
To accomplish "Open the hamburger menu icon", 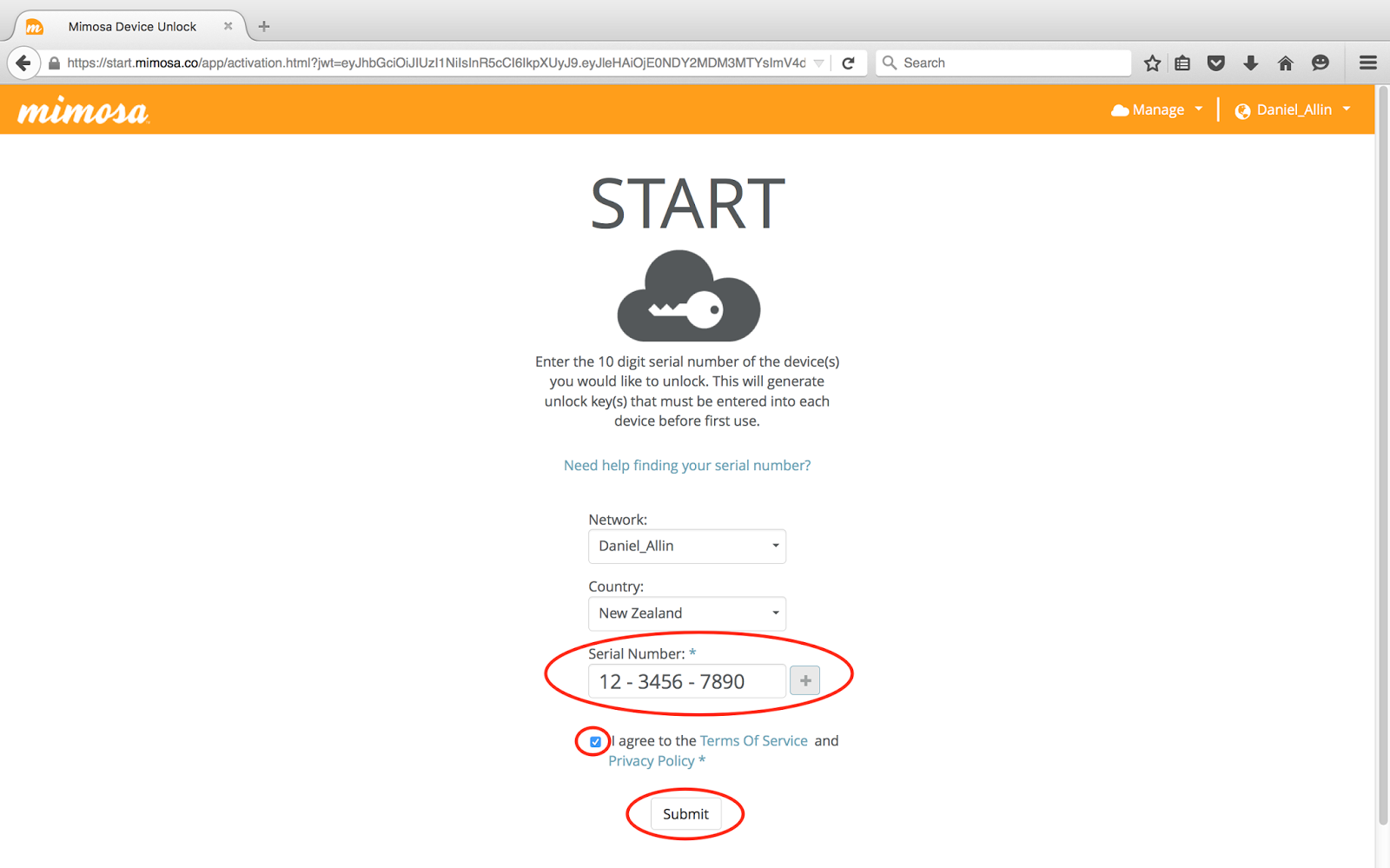I will (1368, 63).
